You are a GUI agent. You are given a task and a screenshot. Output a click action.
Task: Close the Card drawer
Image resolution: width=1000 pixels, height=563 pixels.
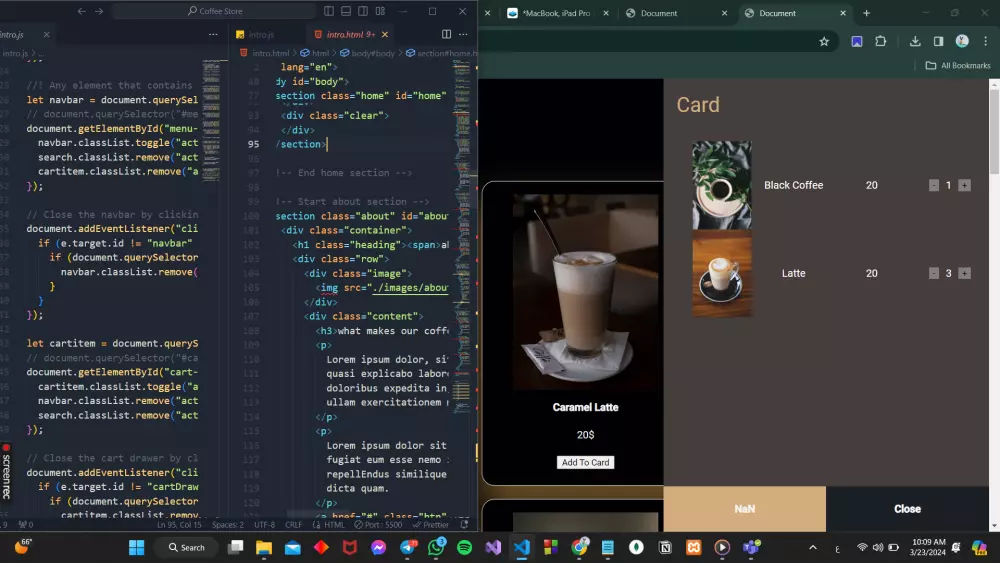(907, 509)
